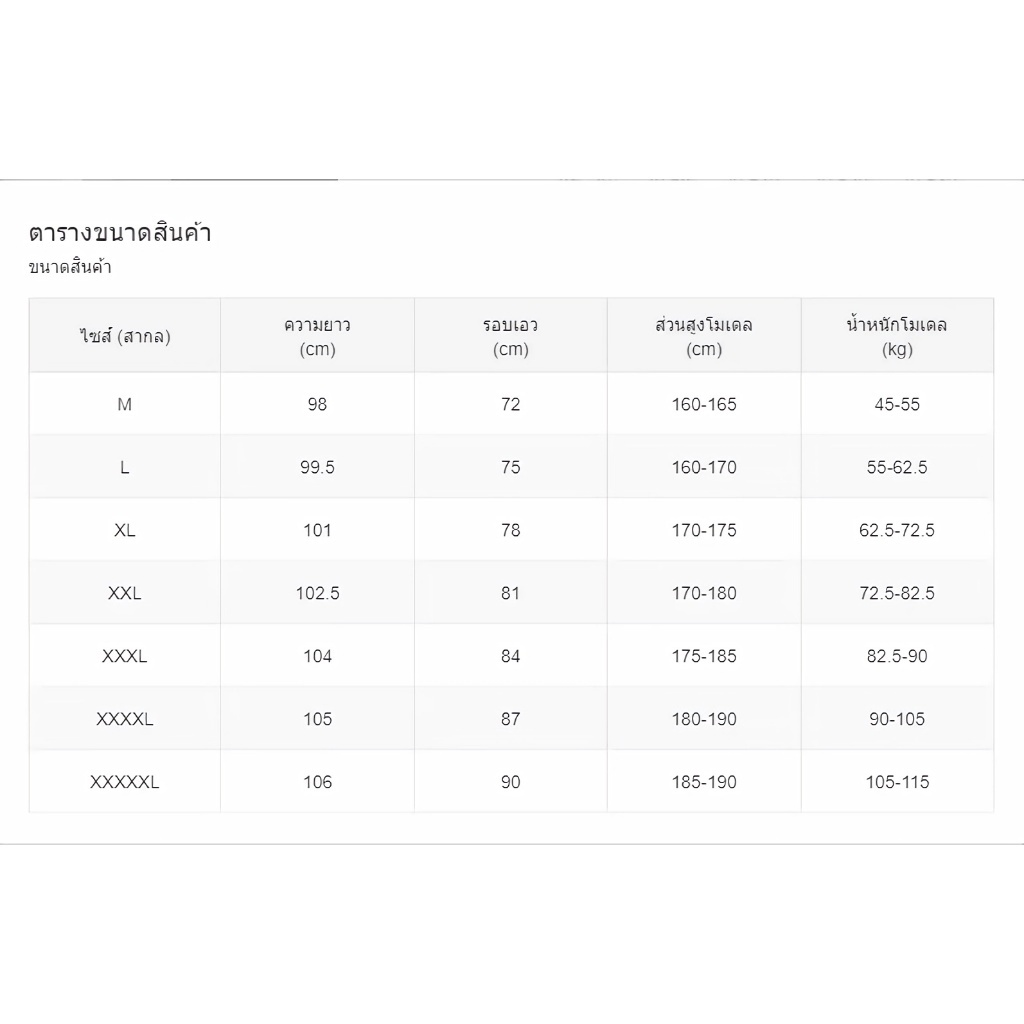The width and height of the screenshot is (1024, 1024).
Task: Select the ไซส์ (สากล) column header
Action: coord(125,336)
